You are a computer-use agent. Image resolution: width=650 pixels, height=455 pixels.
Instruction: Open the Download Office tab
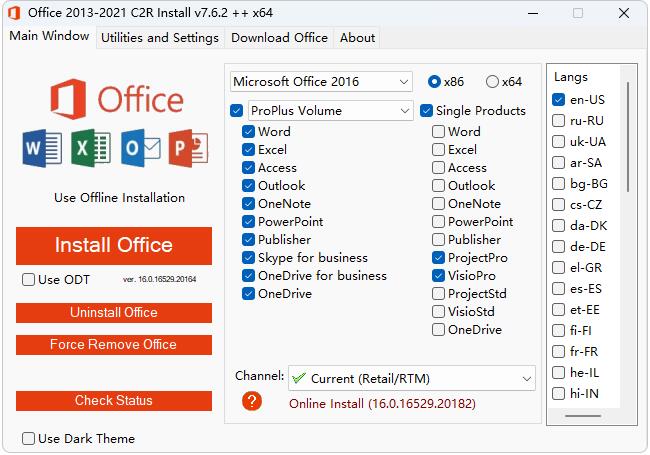[x=279, y=38]
